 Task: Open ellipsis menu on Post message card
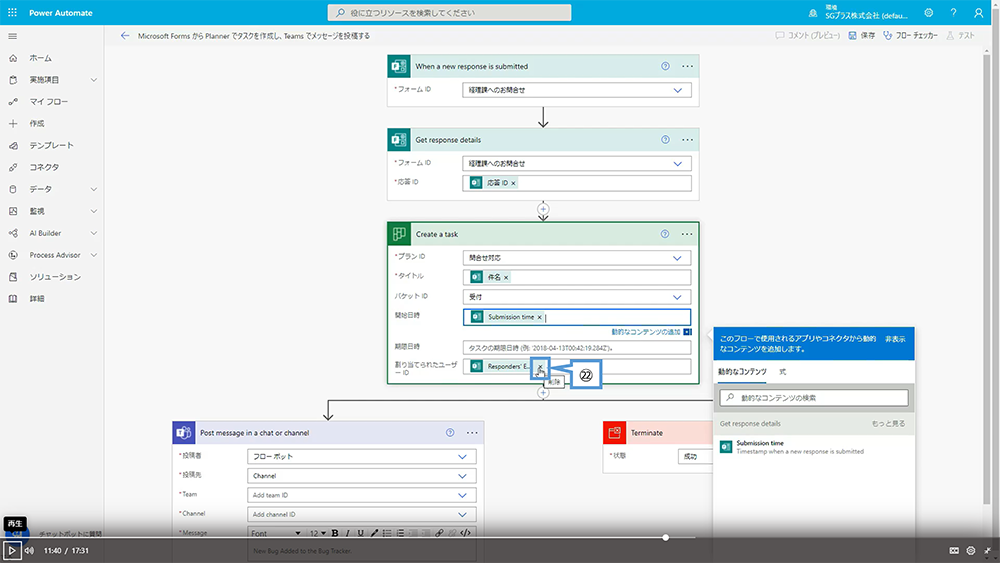point(471,432)
